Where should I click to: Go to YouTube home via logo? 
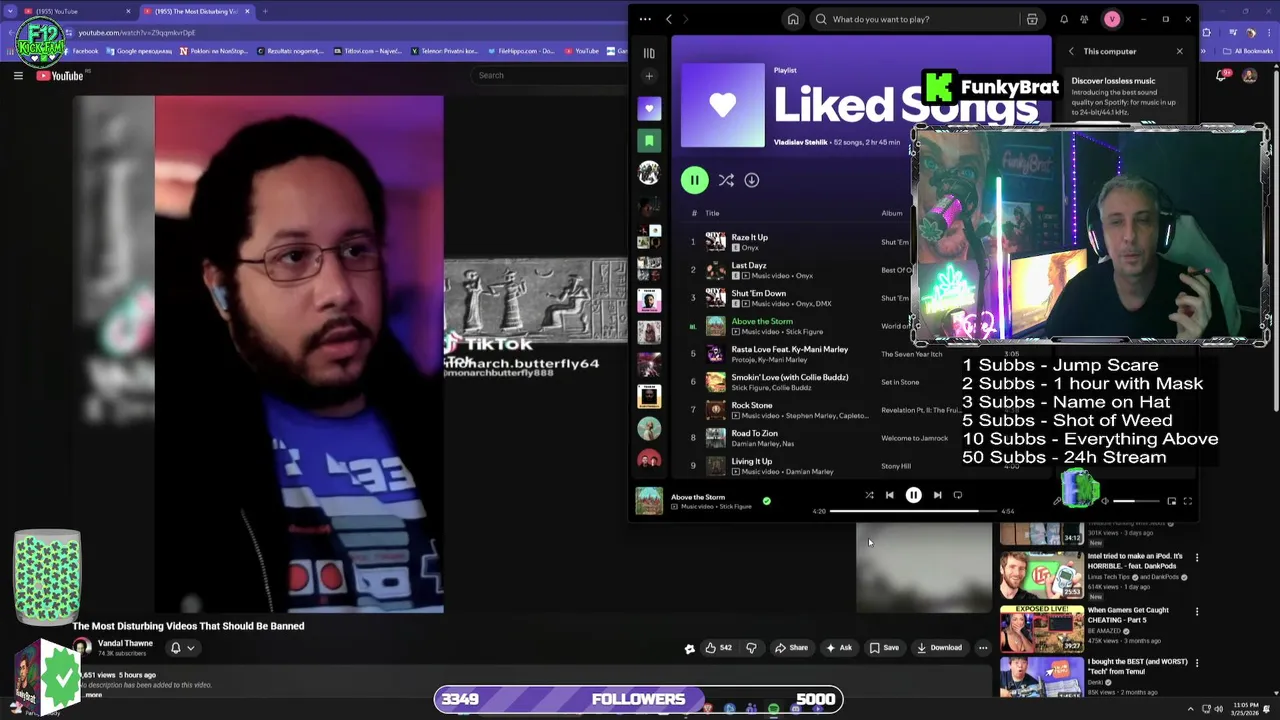click(x=60, y=75)
